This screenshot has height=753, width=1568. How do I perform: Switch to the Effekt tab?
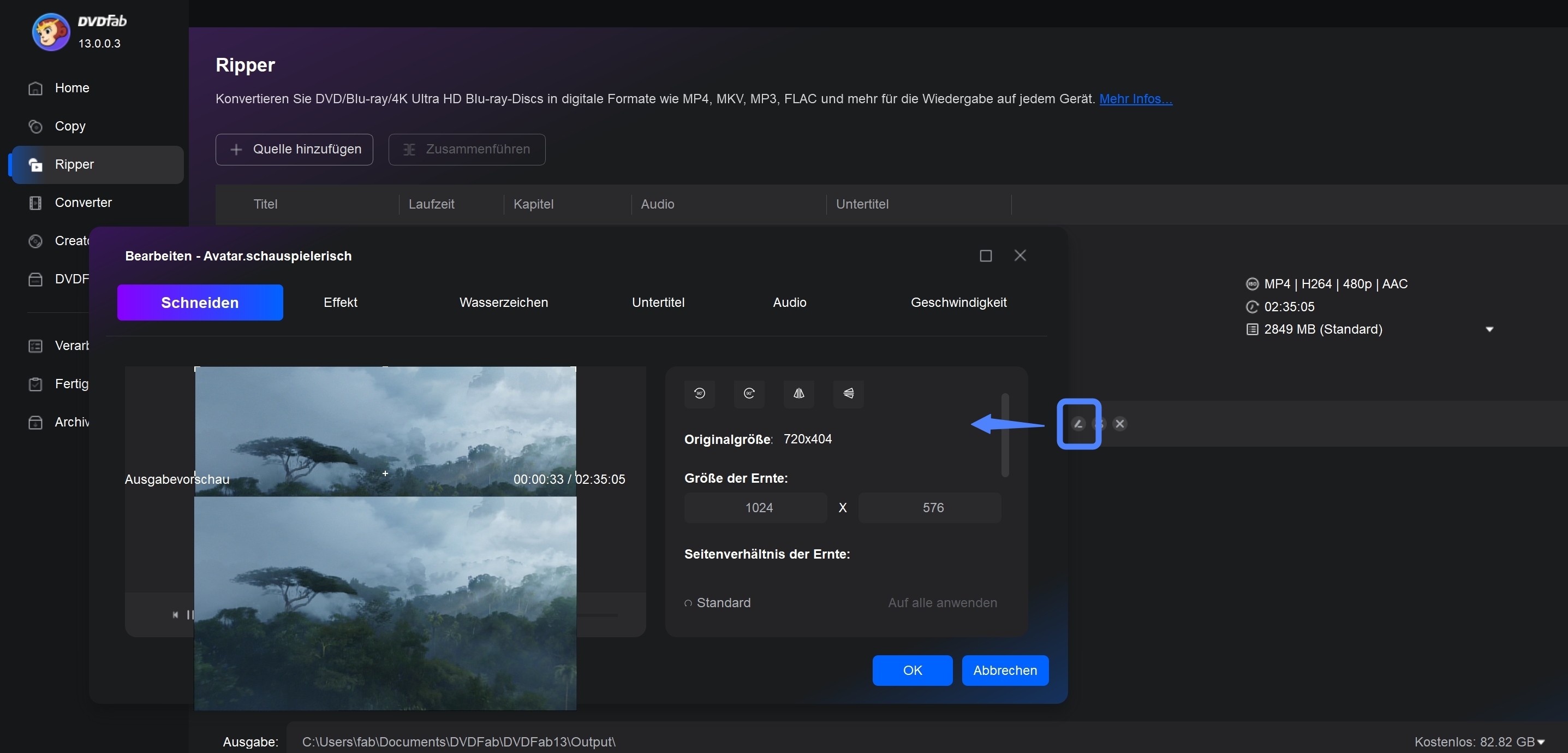tap(340, 302)
